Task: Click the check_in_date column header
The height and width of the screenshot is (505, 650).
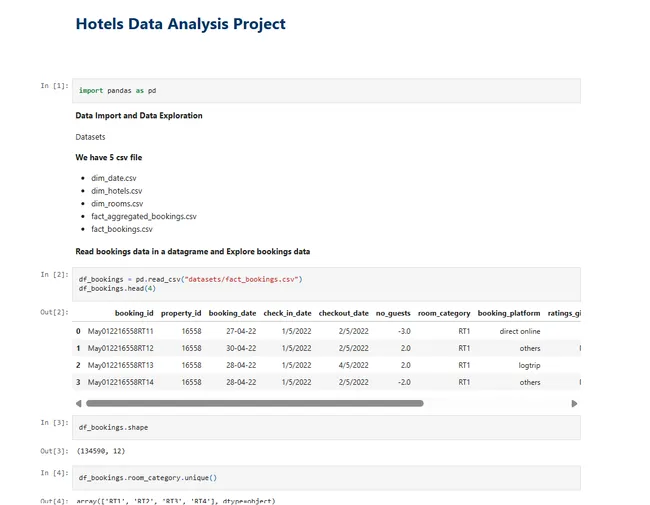Action: pyautogui.click(x=287, y=313)
